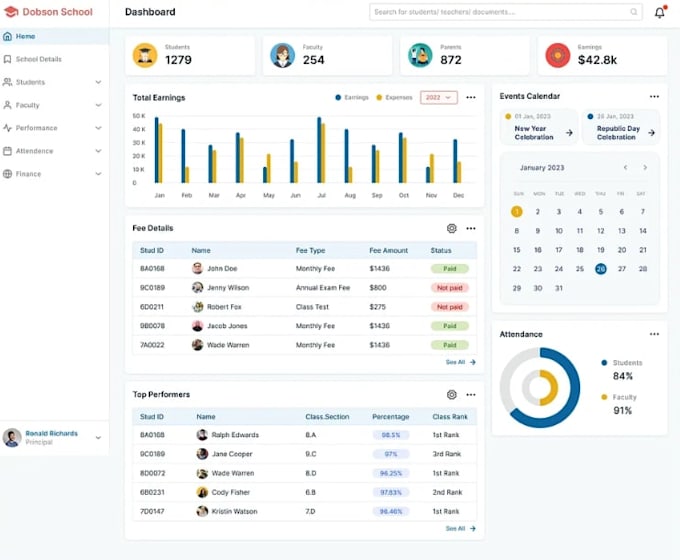Expand Ronald Richards profile menu

coord(98,438)
